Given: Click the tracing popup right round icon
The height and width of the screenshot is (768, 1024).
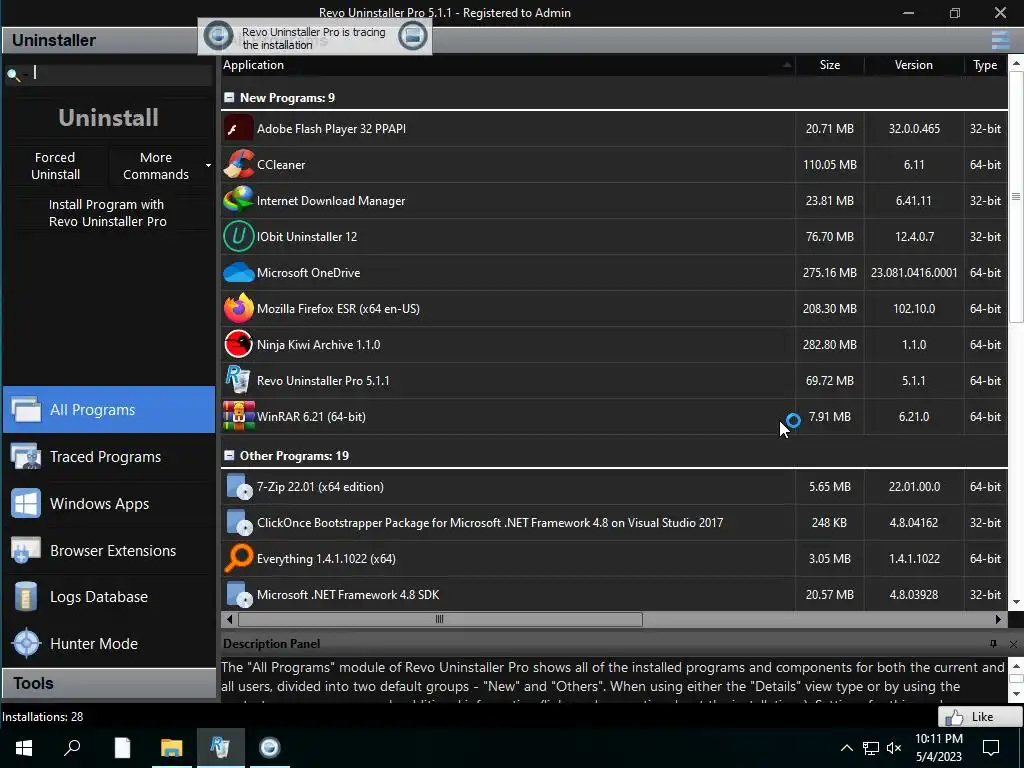Looking at the screenshot, I should point(413,35).
